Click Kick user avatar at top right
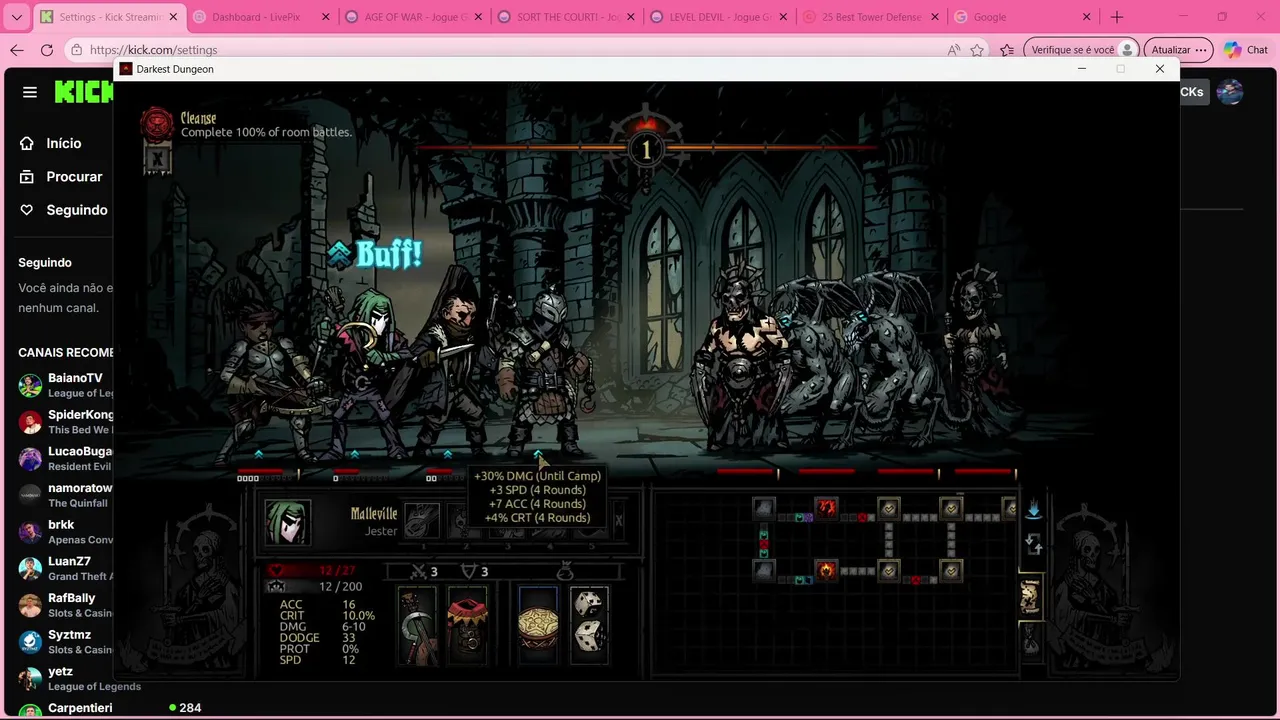Image resolution: width=1280 pixels, height=720 pixels. click(1230, 92)
